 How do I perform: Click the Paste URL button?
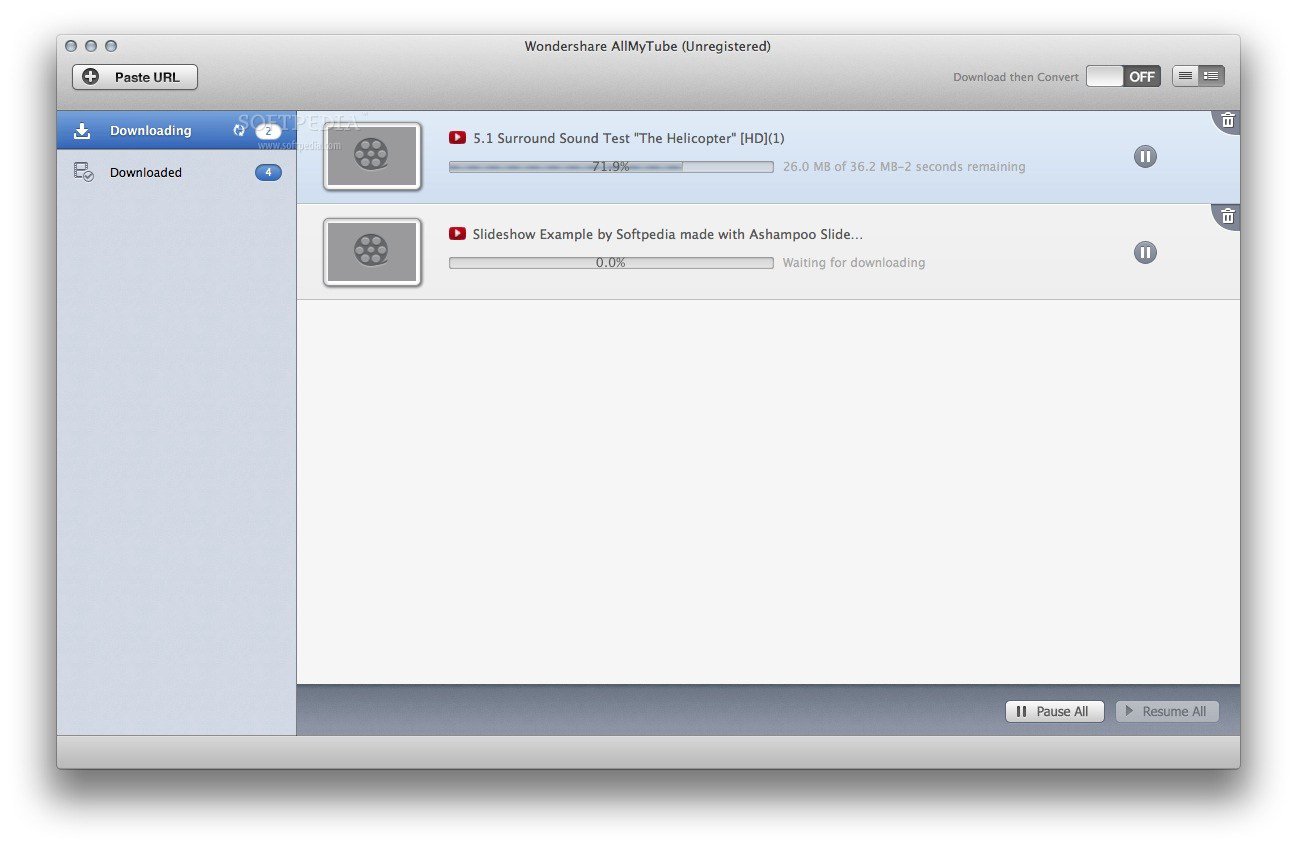point(134,77)
